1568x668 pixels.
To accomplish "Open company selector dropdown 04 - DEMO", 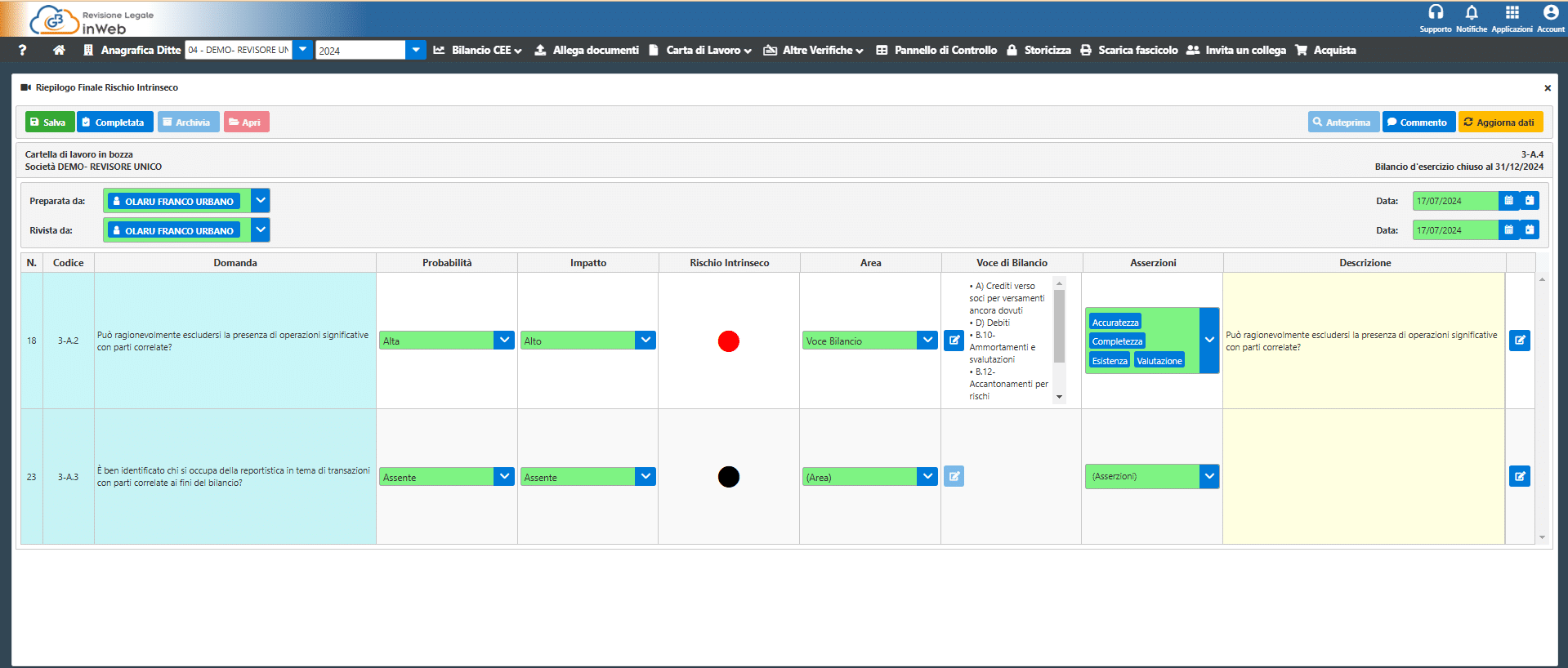I will [302, 50].
